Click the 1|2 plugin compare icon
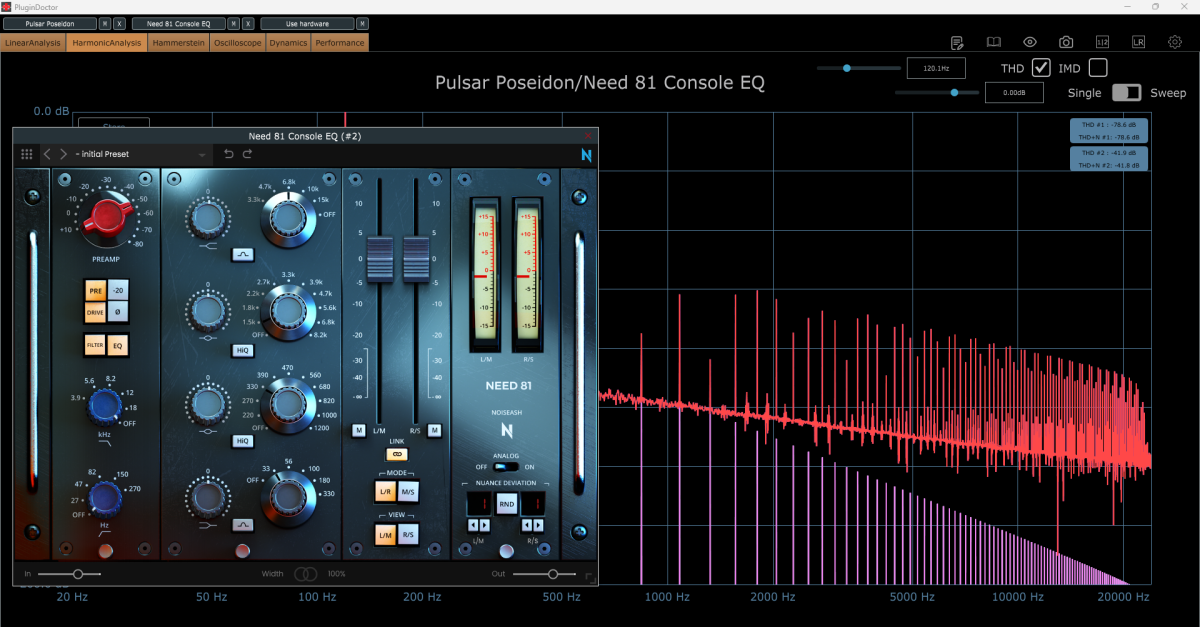Viewport: 1200px width, 627px height. (x=1102, y=42)
